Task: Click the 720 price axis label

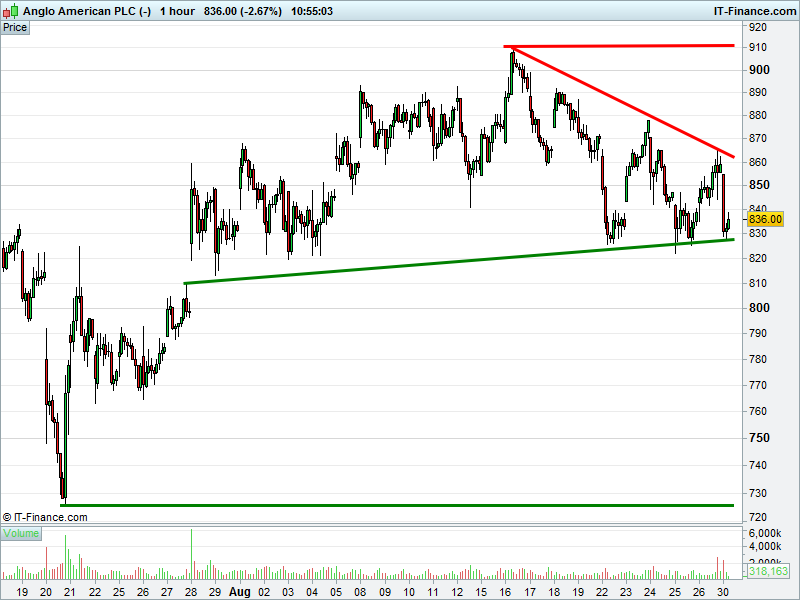Action: point(758,517)
